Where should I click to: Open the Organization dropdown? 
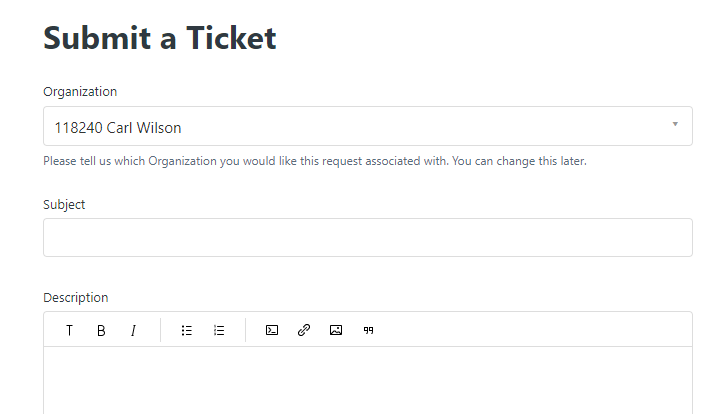(x=367, y=127)
